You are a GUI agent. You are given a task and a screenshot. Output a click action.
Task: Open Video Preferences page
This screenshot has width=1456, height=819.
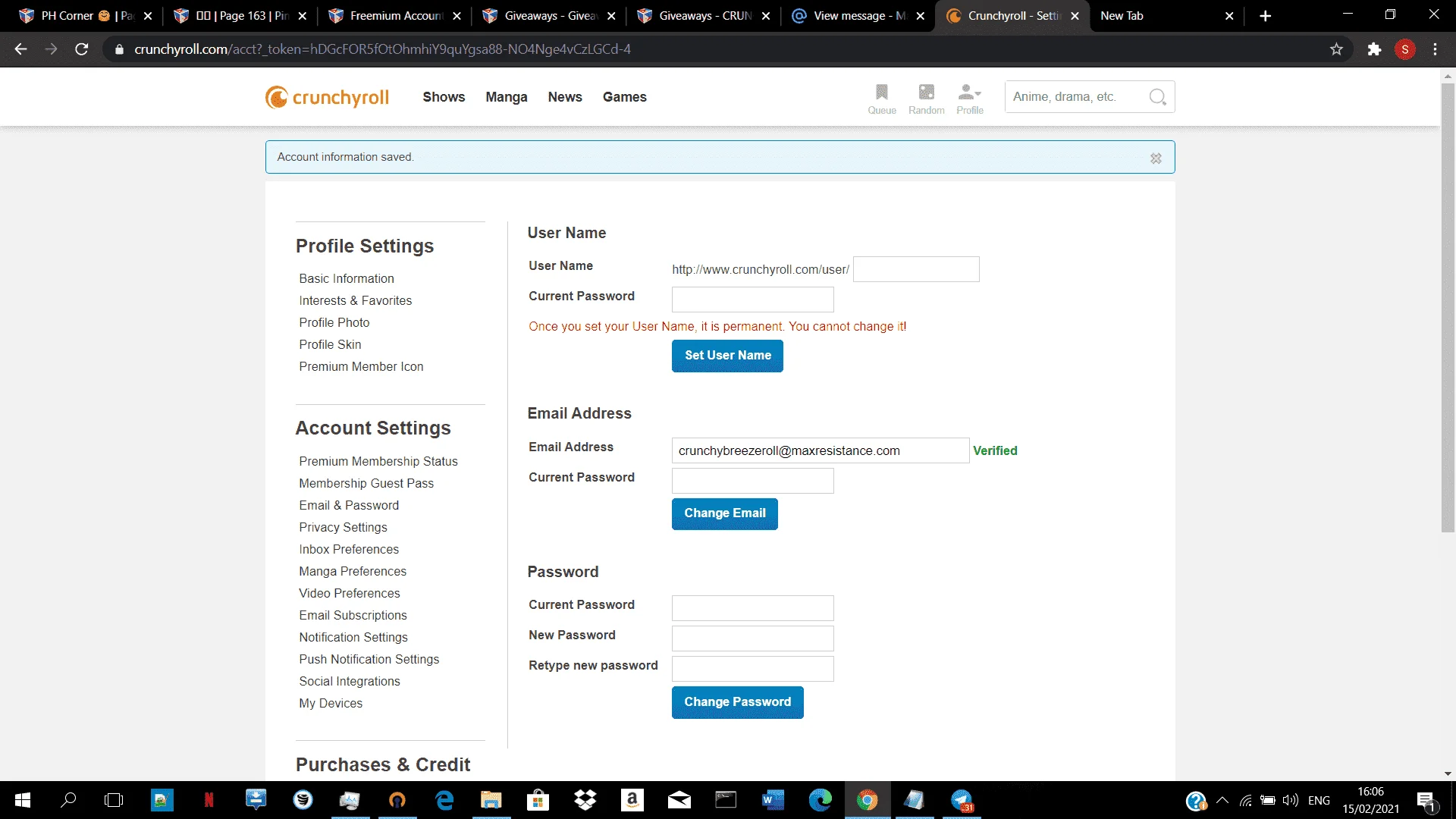350,594
